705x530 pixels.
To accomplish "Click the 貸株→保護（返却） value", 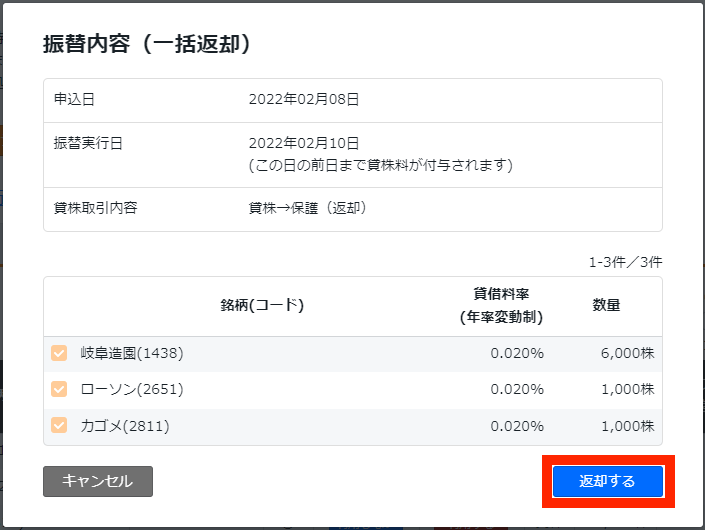I will pos(308,208).
